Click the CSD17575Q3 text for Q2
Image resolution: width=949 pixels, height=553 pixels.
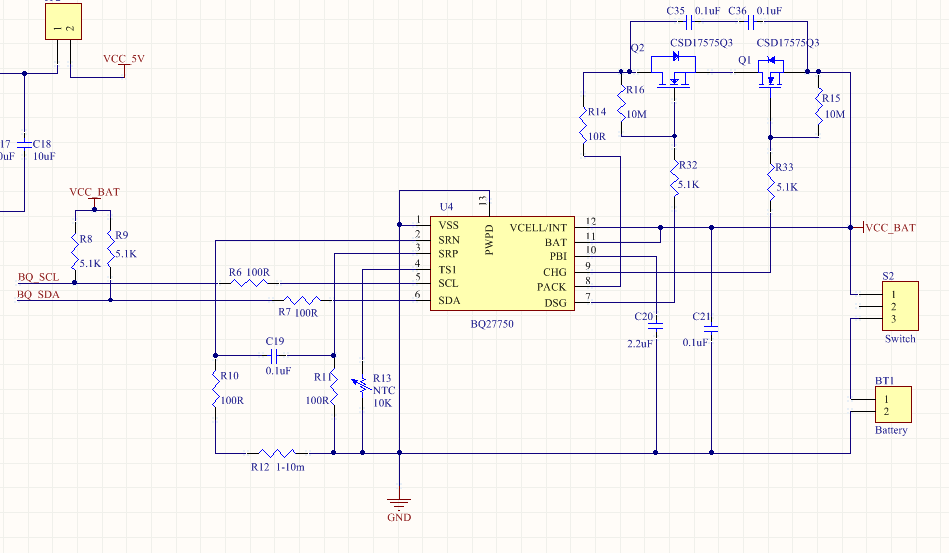point(701,43)
